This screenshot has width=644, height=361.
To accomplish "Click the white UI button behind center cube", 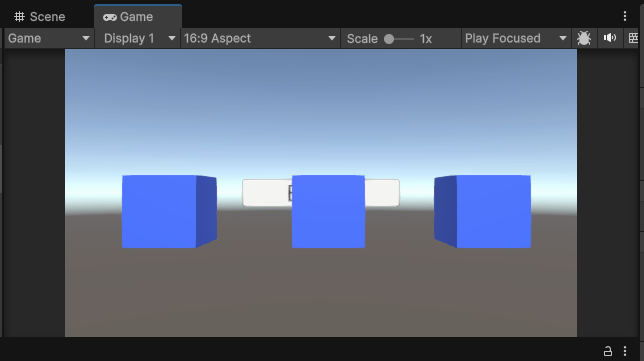I will pos(267,193).
